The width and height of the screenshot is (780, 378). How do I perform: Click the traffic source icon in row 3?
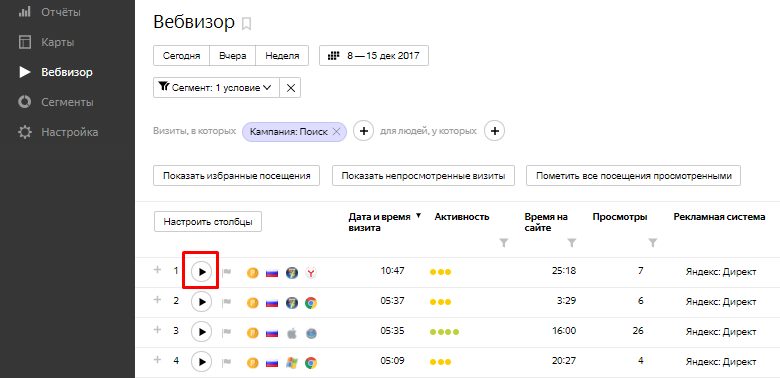pyautogui.click(x=253, y=333)
